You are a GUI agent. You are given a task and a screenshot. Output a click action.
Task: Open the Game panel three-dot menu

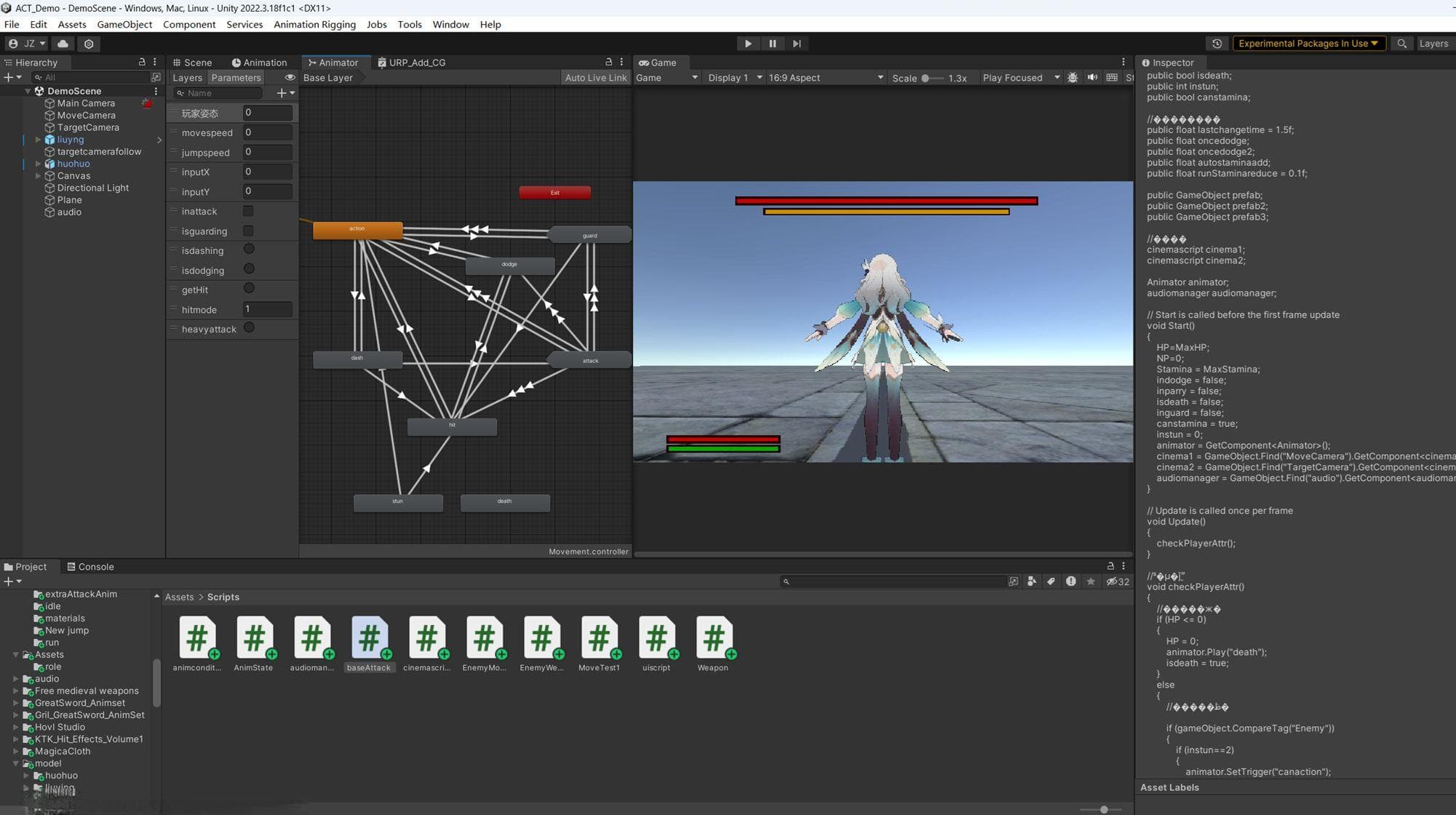click(1123, 63)
